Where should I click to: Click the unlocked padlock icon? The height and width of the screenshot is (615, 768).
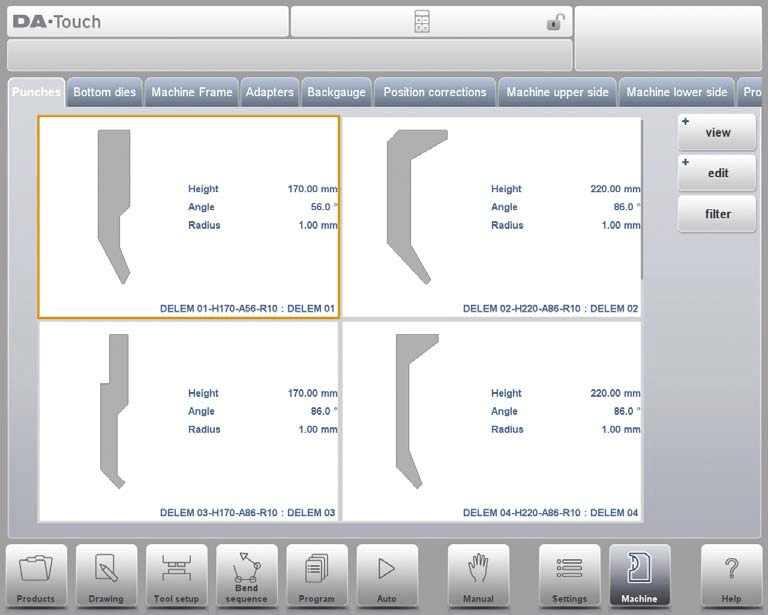555,22
